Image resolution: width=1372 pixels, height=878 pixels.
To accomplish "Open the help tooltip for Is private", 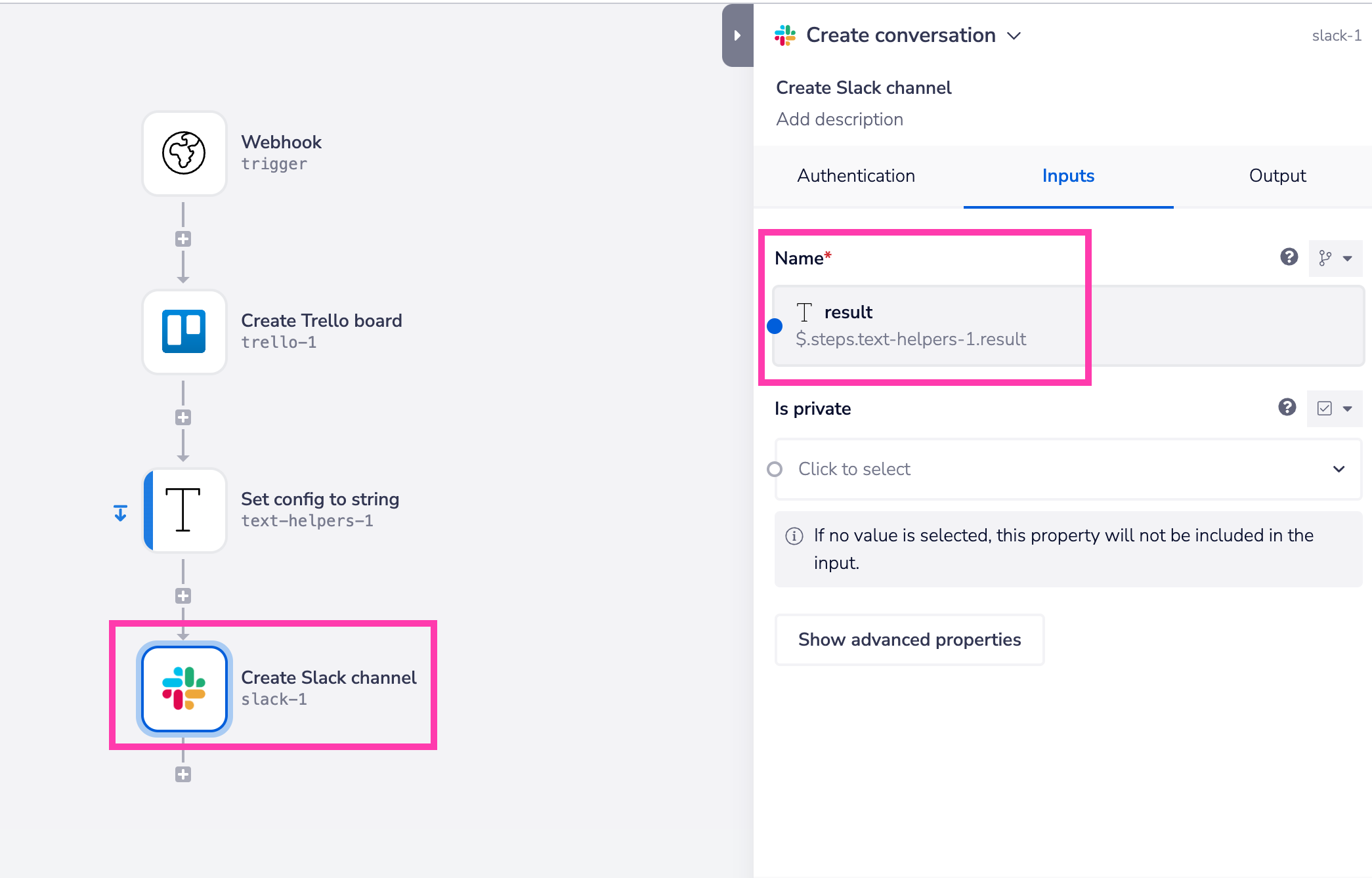I will (1287, 408).
